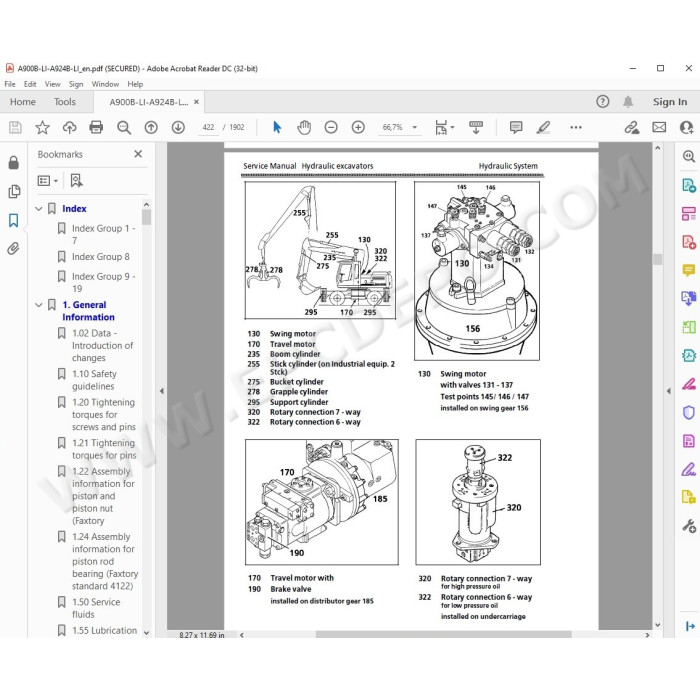This screenshot has height=700, width=700.
Task: Open the zoom level dropdown
Action: [x=415, y=128]
